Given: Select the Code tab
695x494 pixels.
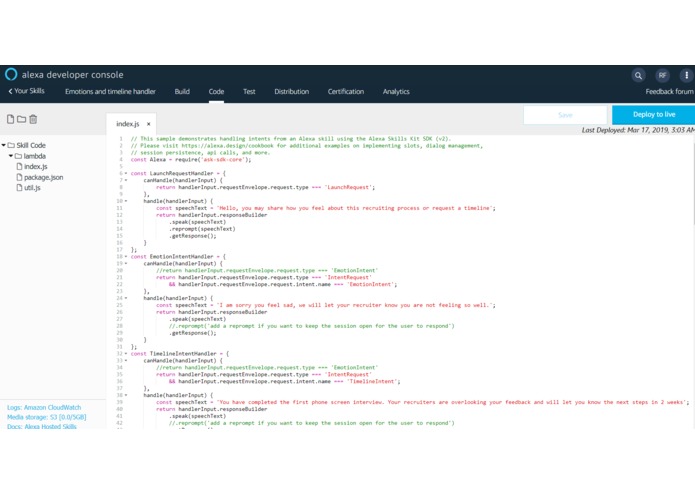Looking at the screenshot, I should click(216, 92).
